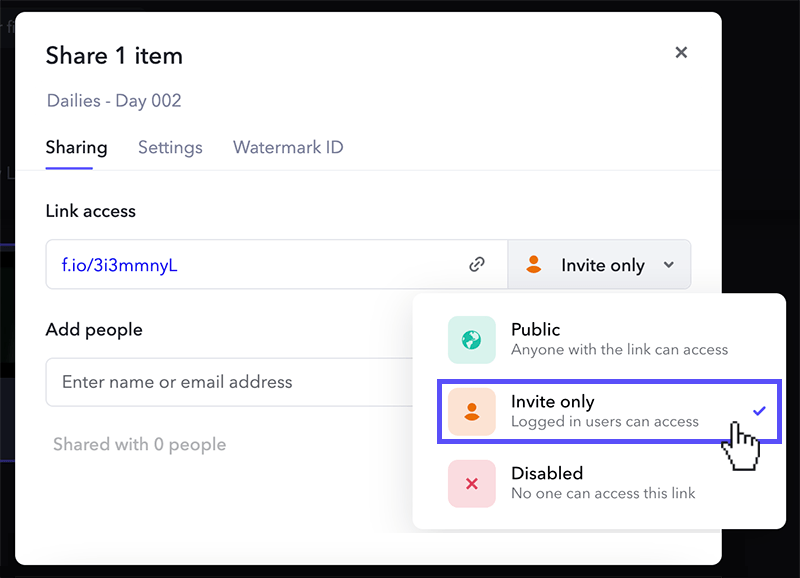Viewport: 800px width, 578px height.
Task: Choose Disabled link access option
Action: coord(610,484)
